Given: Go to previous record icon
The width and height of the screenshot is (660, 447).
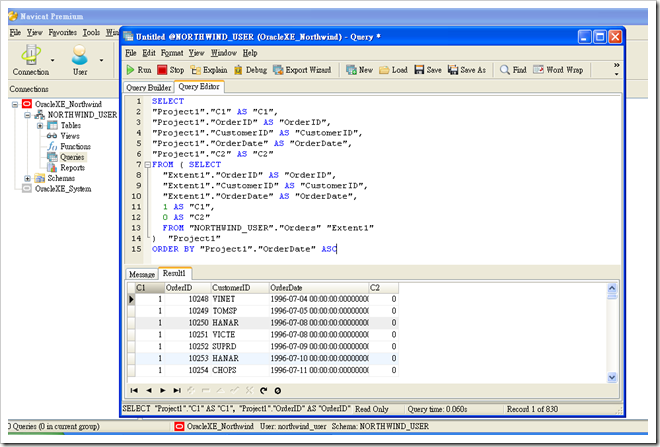Looking at the screenshot, I should click(149, 391).
